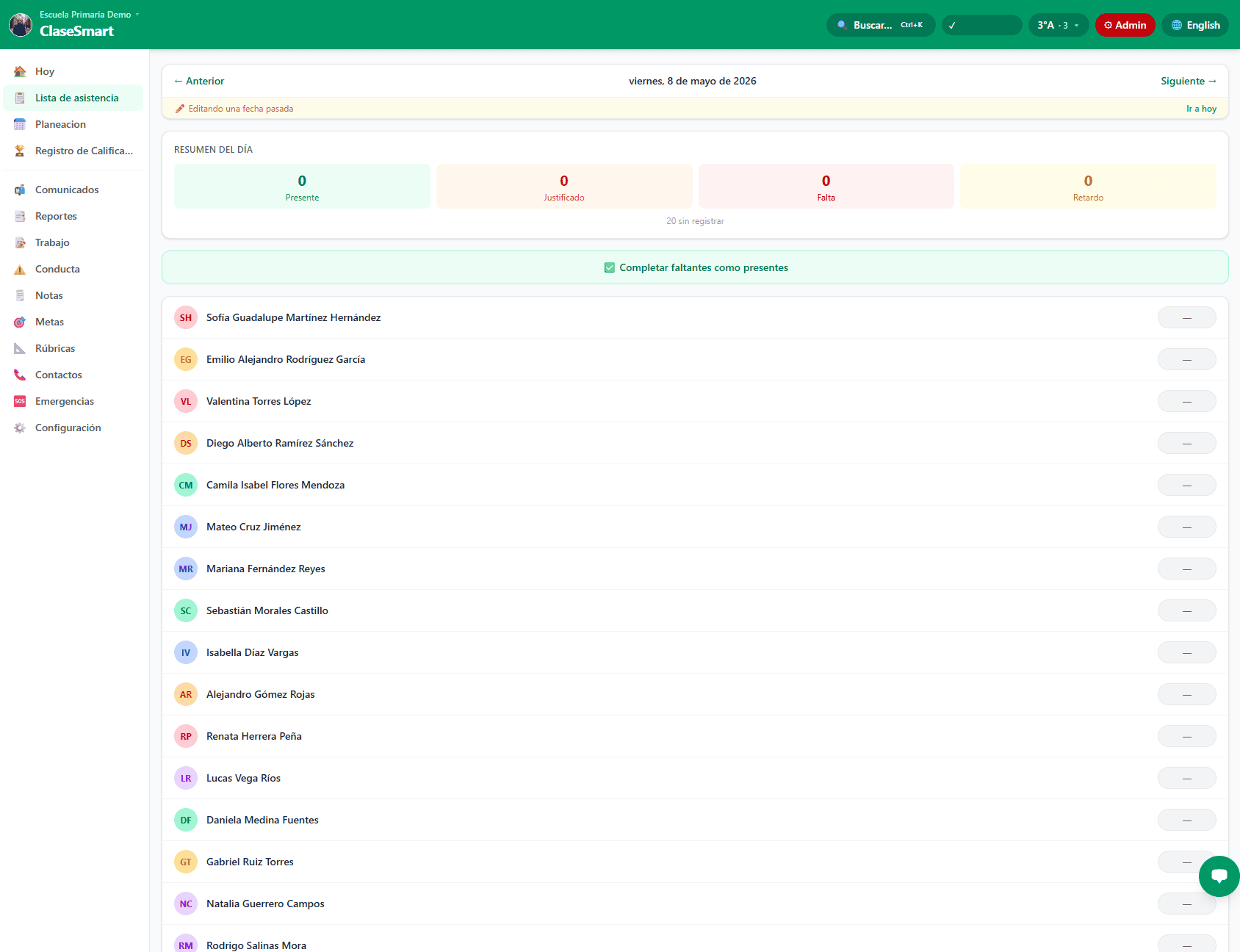
Task: Open Conducta in the sidebar
Action: 73,269
